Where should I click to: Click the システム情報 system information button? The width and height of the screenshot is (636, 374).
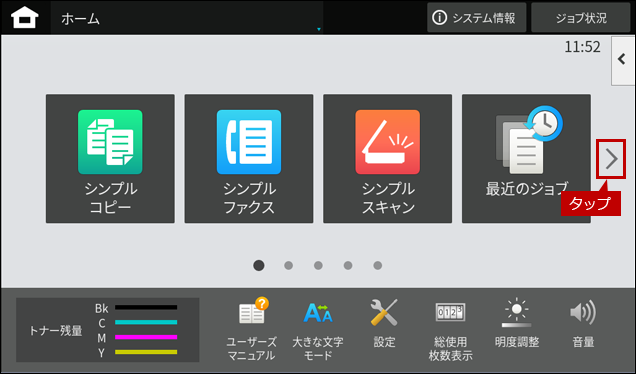tap(476, 18)
